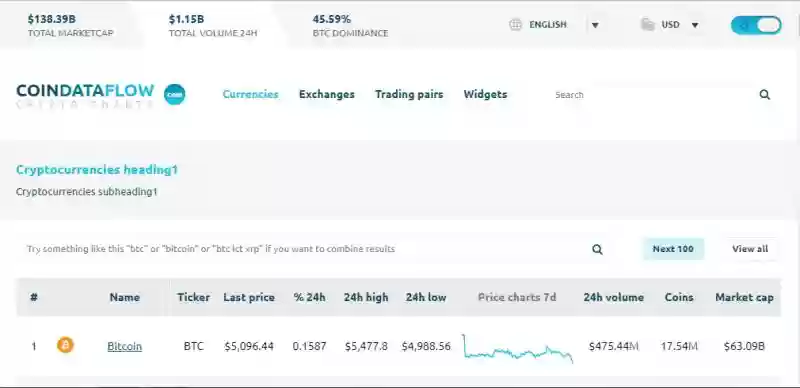Open the Bitcoin name link

coord(124,346)
